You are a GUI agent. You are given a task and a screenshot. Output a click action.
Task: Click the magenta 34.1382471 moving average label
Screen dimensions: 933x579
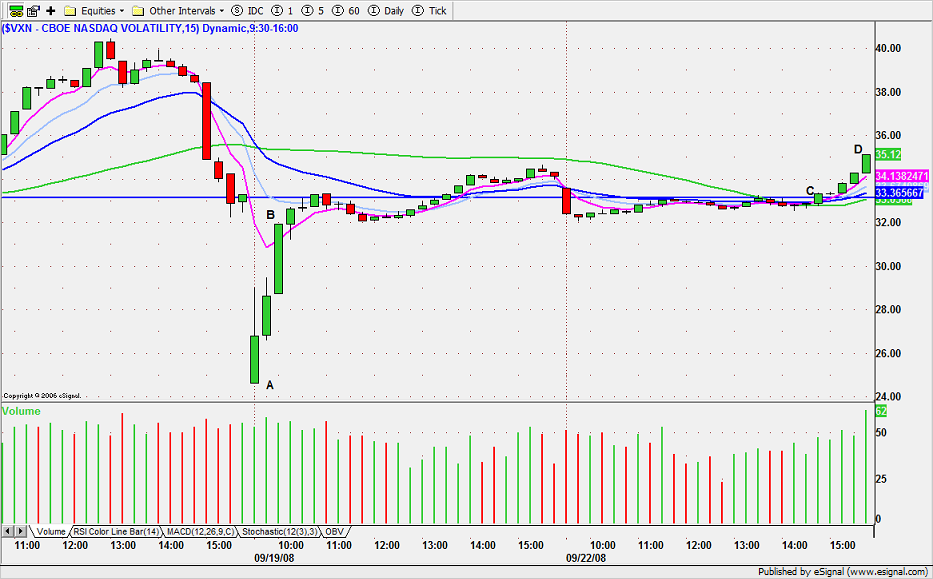[x=901, y=176]
